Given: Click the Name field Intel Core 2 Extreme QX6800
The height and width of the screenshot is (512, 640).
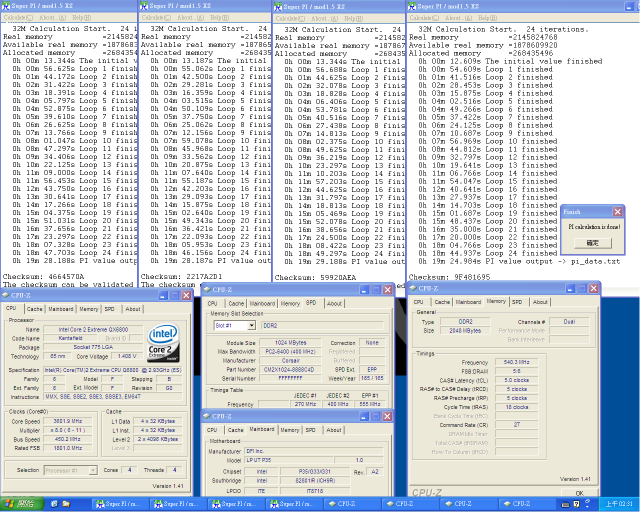Looking at the screenshot, I should 93,329.
